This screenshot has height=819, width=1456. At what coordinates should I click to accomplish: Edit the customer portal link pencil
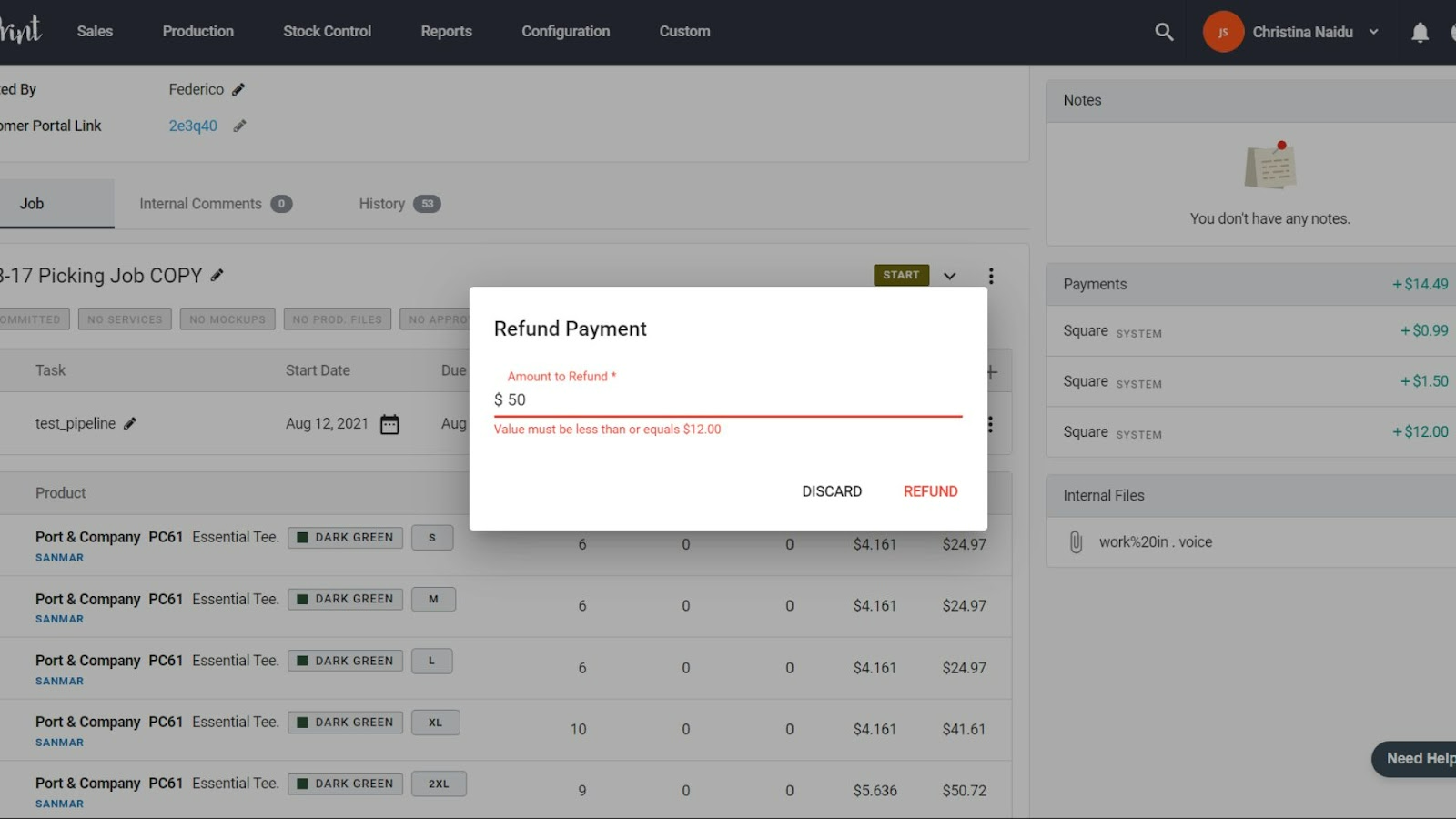point(239,126)
